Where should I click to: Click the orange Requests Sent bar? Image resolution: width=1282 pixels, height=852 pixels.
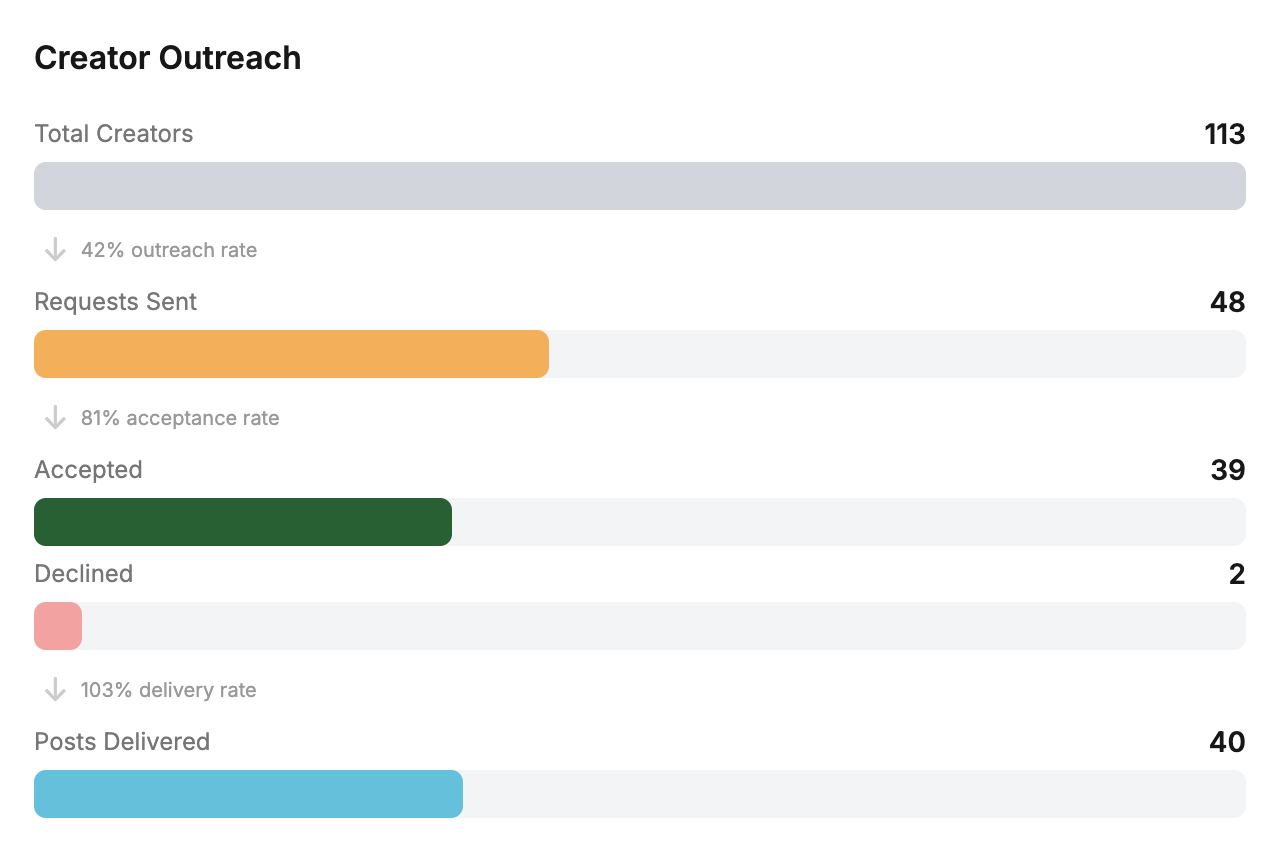[x=291, y=354]
